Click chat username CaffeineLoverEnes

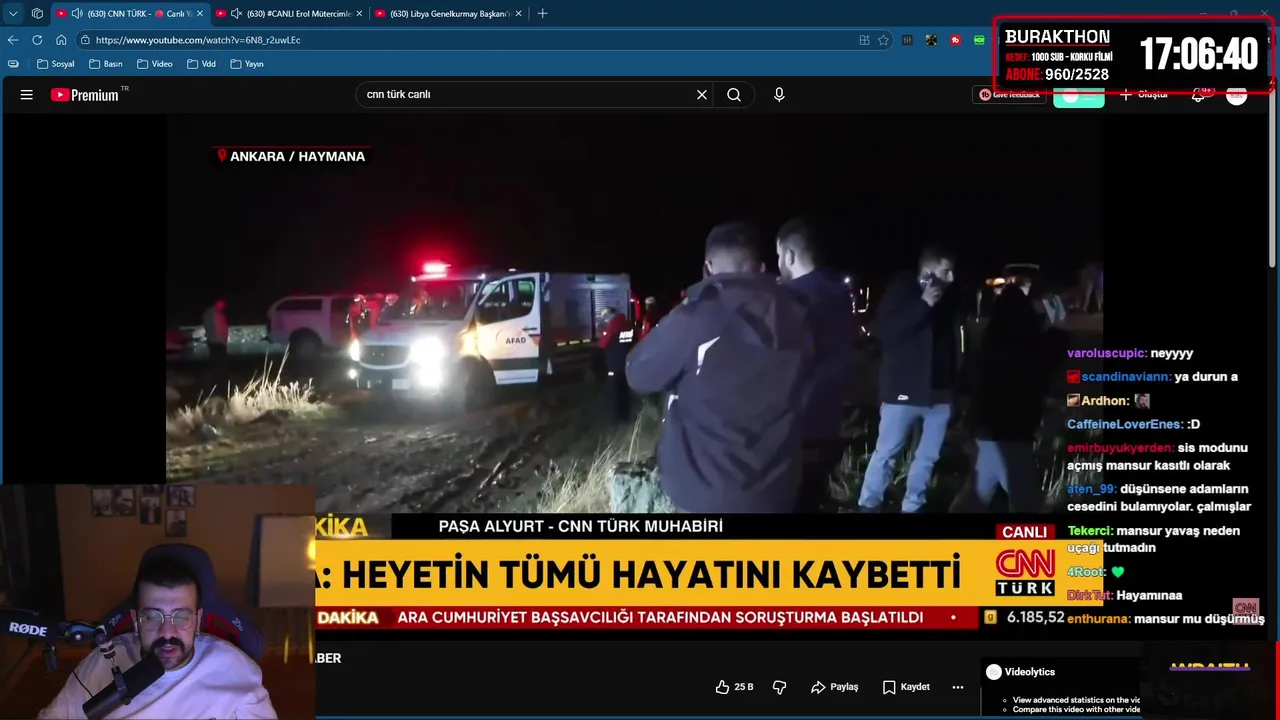(x=1125, y=425)
